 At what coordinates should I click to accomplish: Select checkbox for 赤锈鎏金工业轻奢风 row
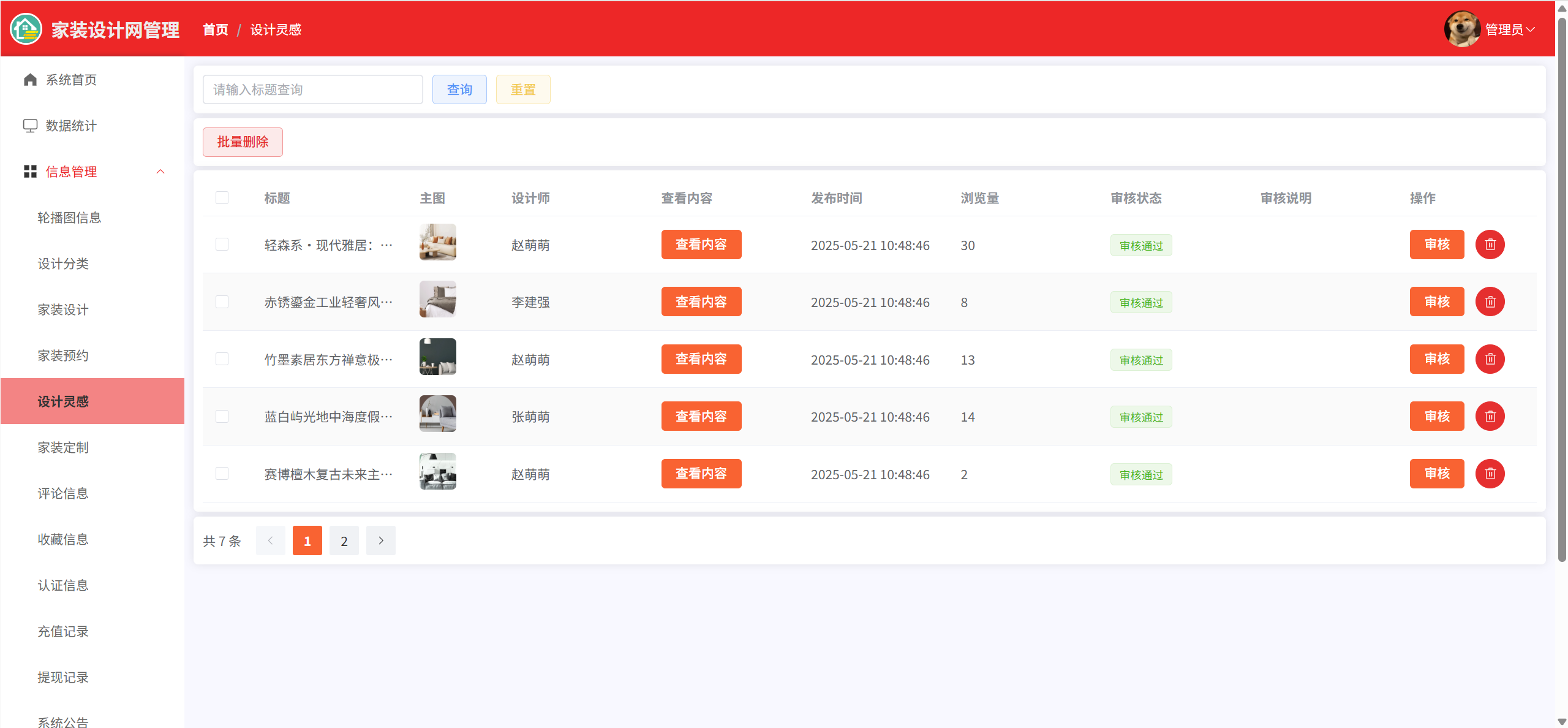pos(222,302)
